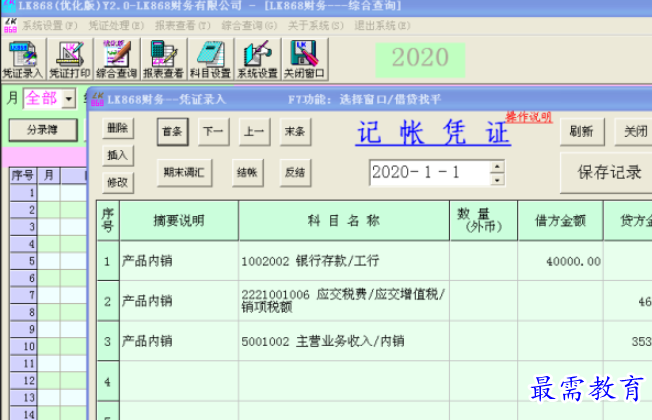
Task: Click the 插入 button
Action: (118, 156)
